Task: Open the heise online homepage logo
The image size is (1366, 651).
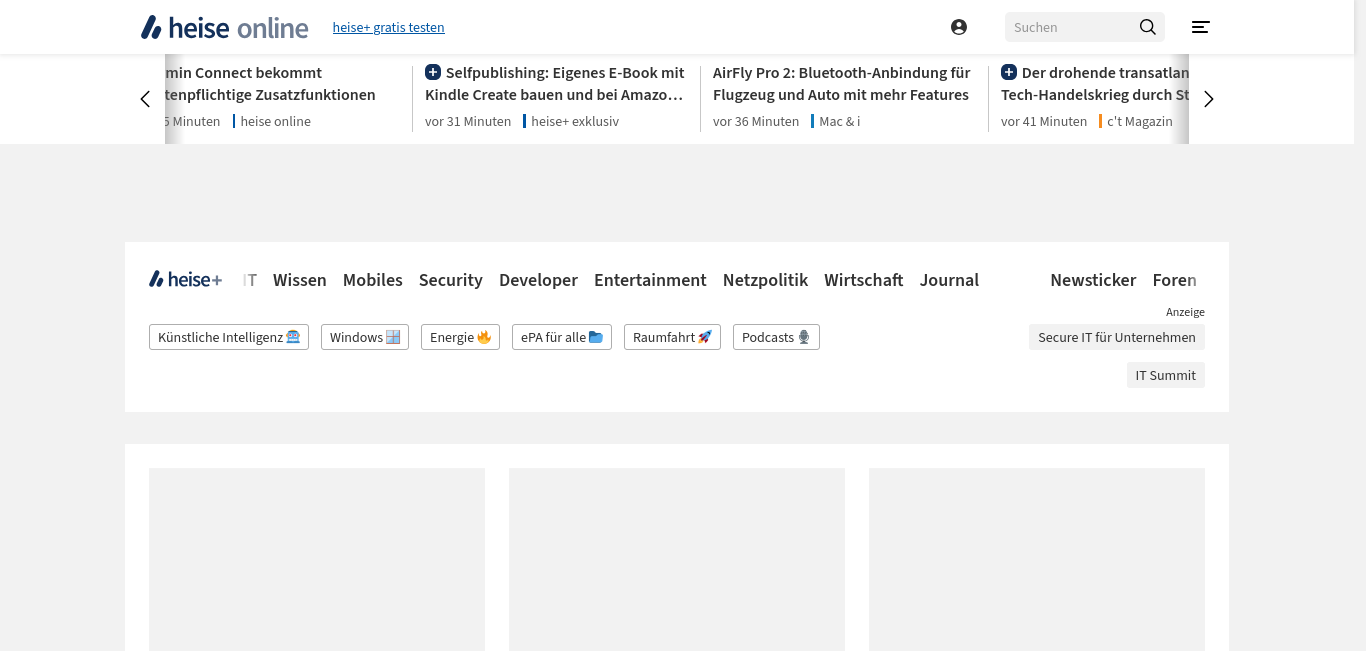Action: click(x=224, y=27)
